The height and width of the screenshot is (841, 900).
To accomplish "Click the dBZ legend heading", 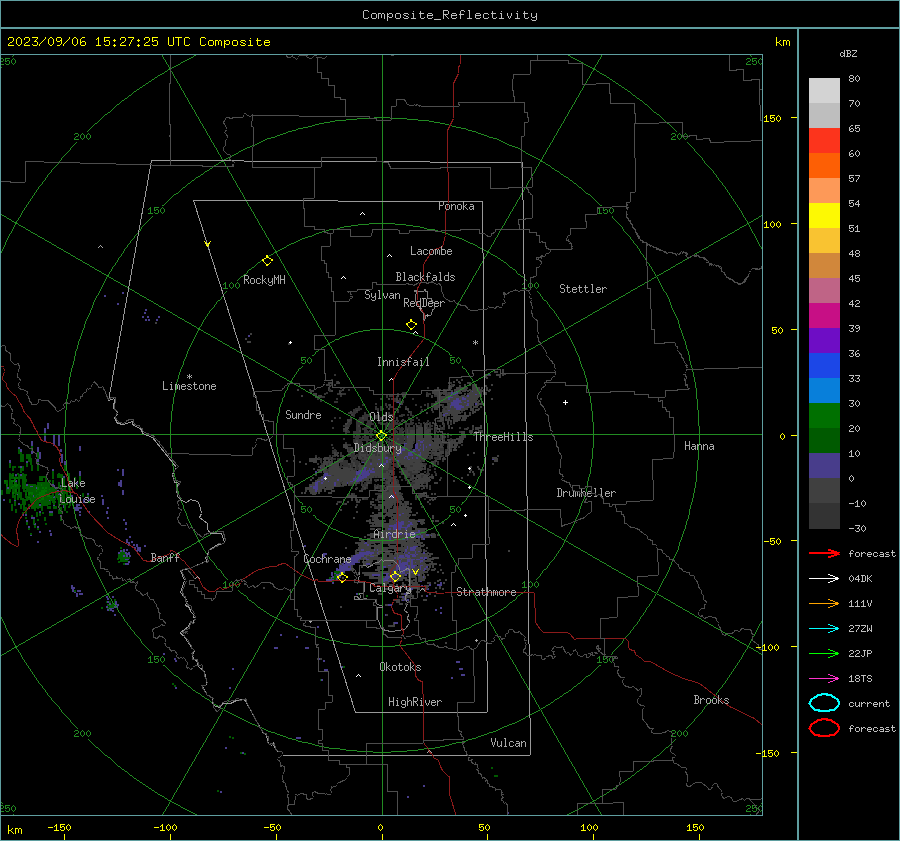I will tap(848, 54).
